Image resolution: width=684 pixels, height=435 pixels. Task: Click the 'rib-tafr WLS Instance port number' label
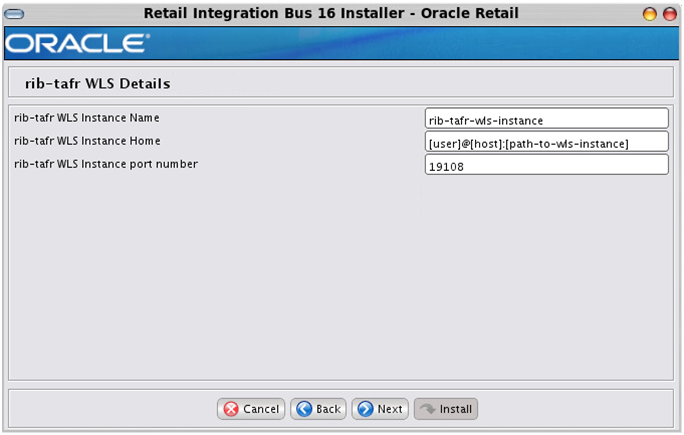tap(106, 164)
